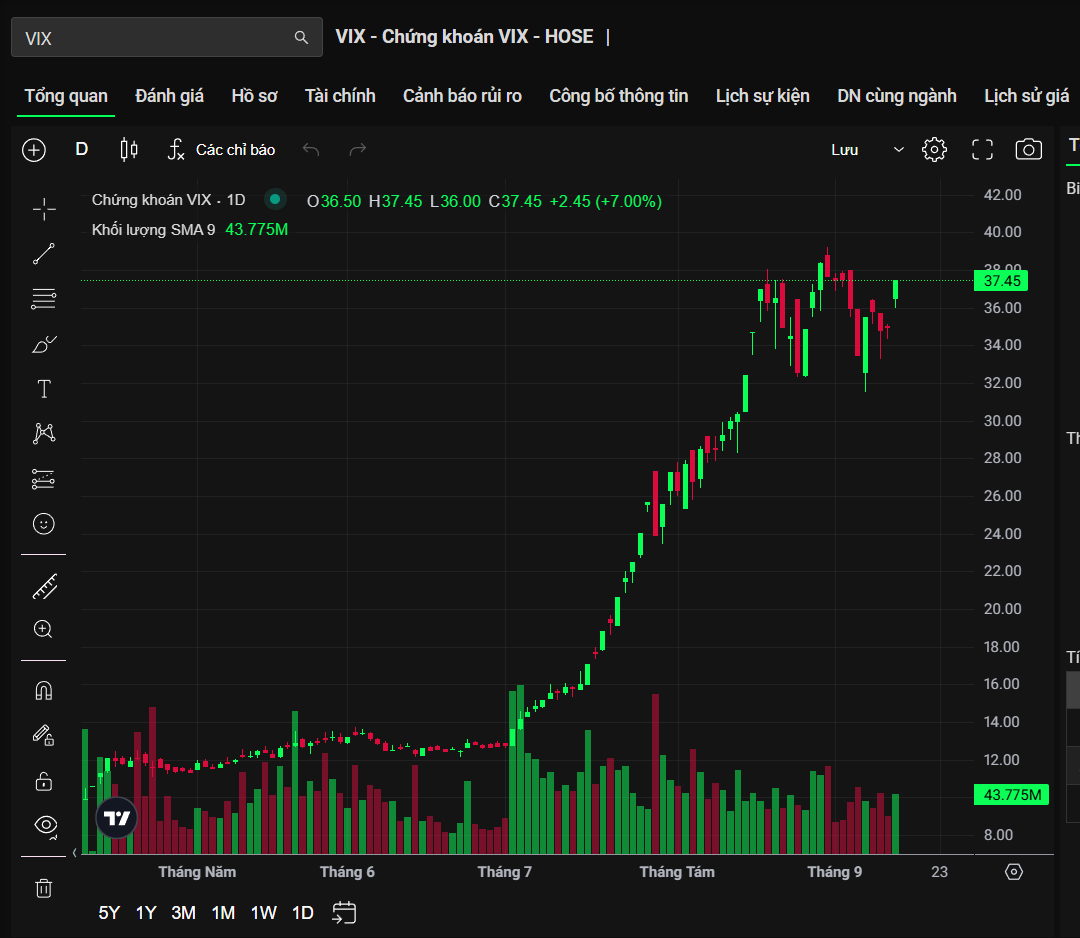Screen dimensions: 1080x938
Task: Select the text annotation tool
Action: click(x=44, y=389)
